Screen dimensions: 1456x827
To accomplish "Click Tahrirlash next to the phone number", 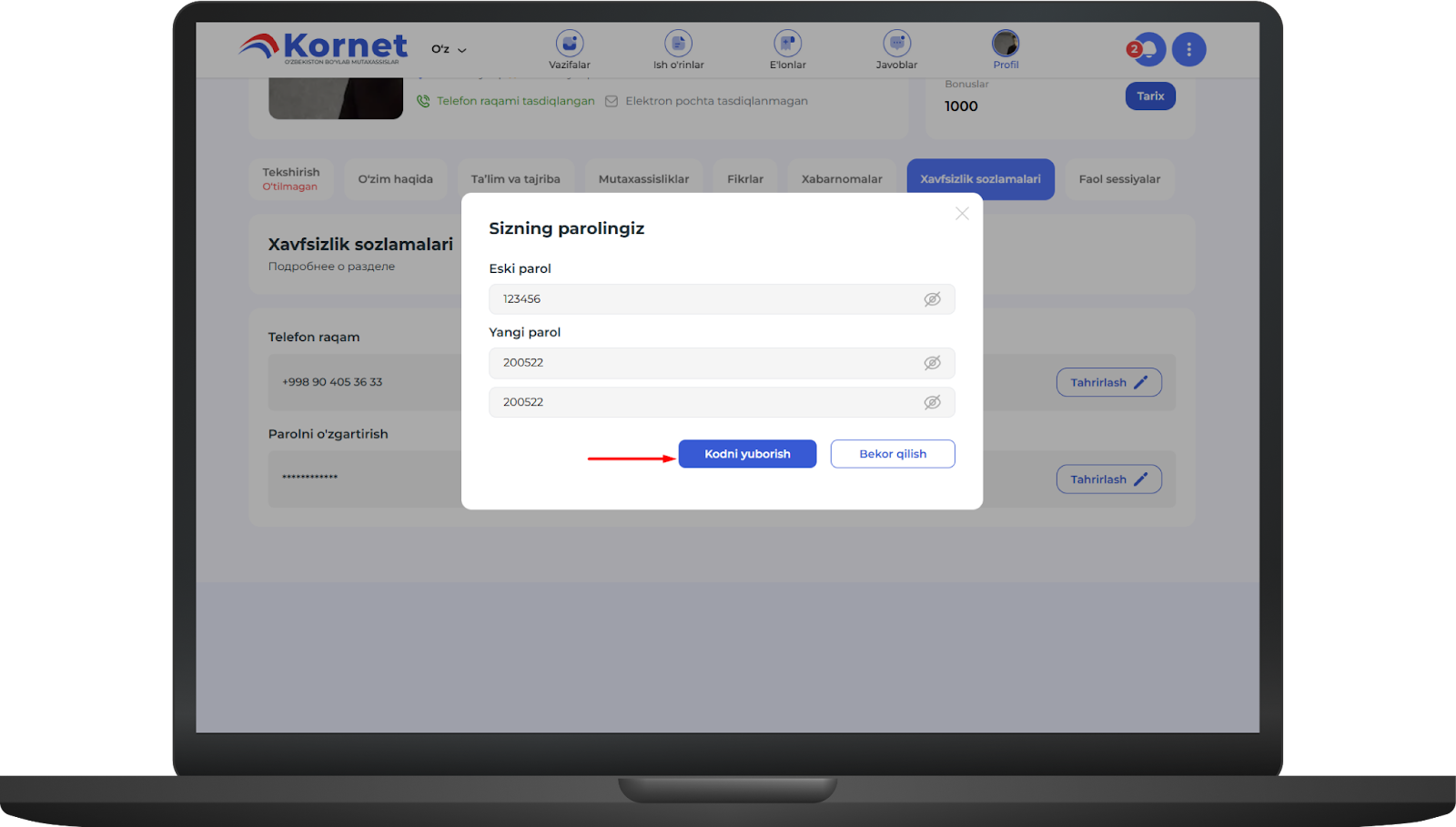I will pos(1108,383).
